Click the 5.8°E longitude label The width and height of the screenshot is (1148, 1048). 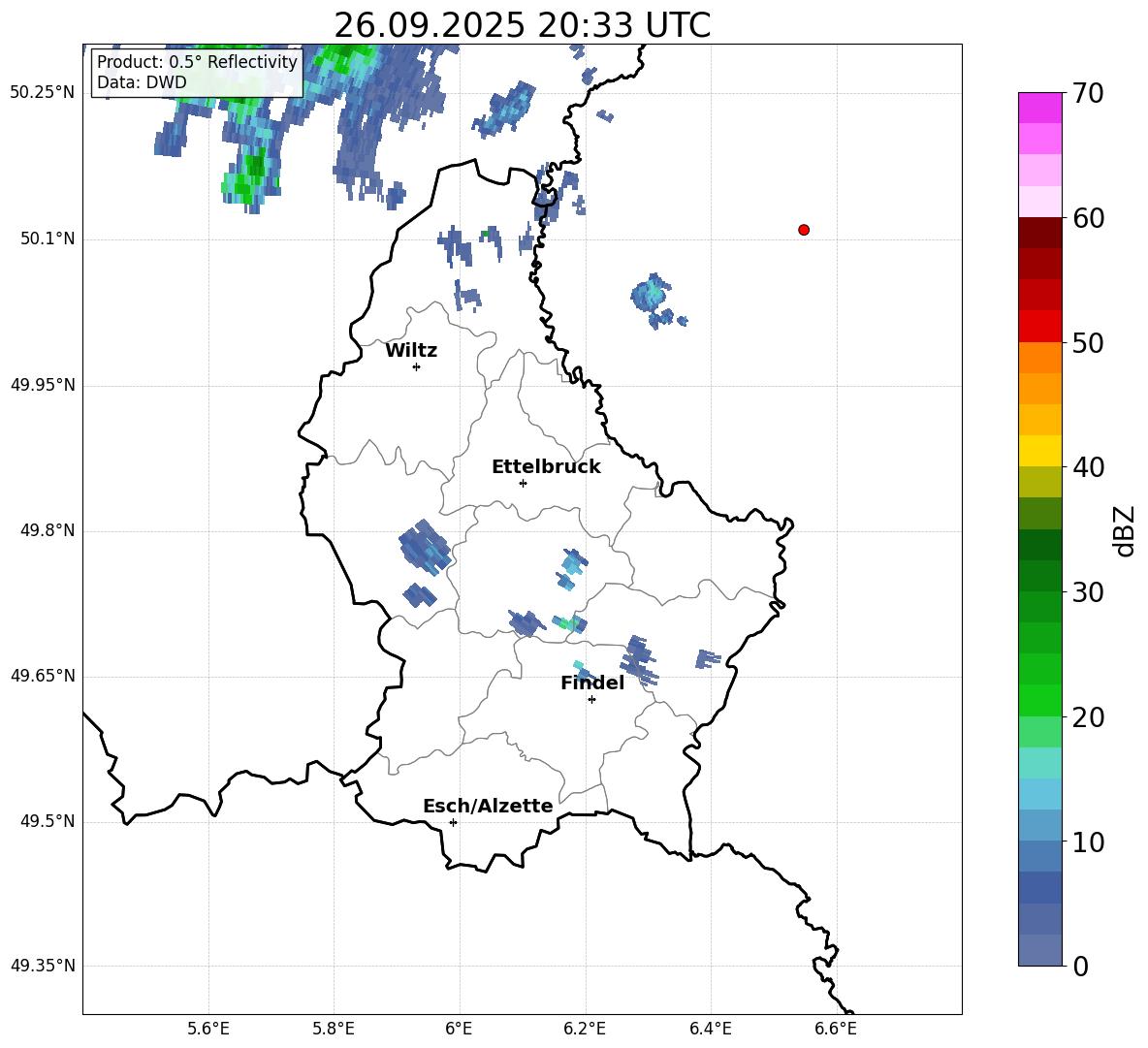point(334,1029)
